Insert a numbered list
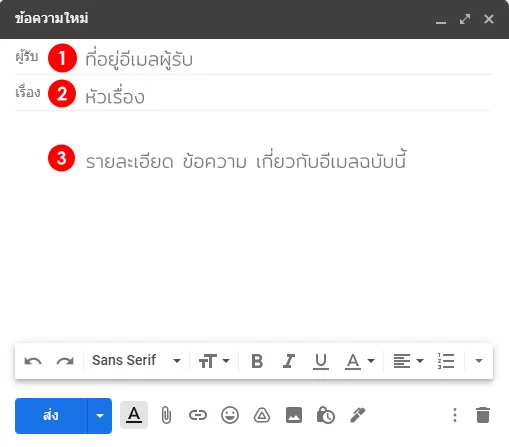Viewport: 509px width, 447px height. coord(446,361)
